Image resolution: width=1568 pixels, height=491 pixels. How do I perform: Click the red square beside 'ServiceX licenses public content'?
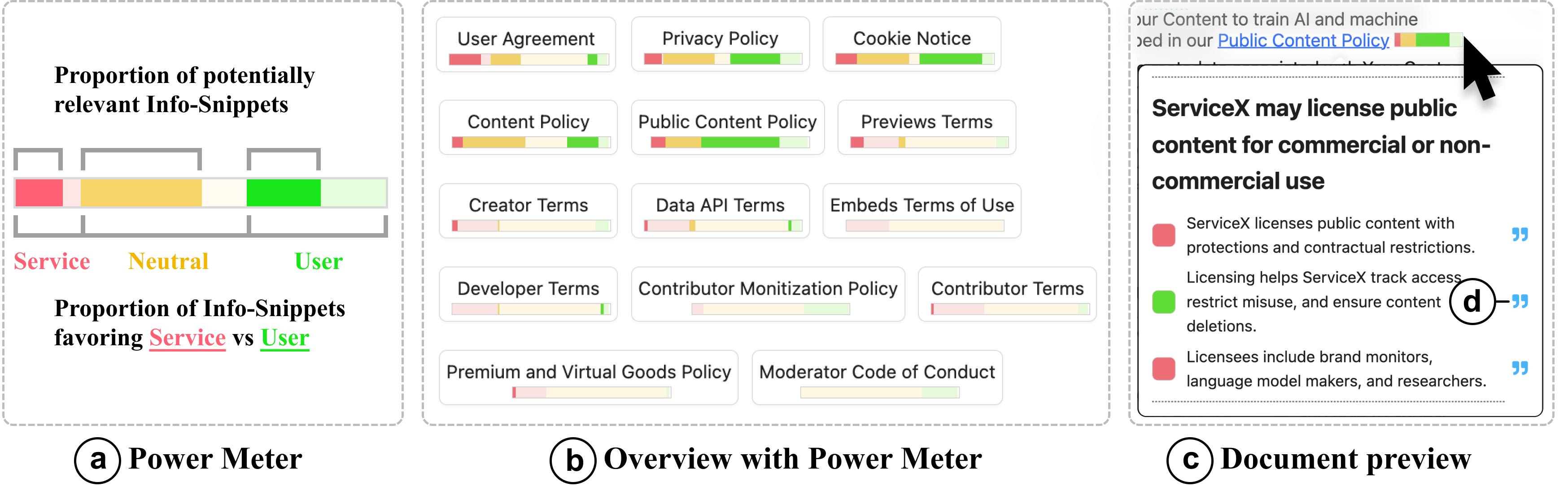tap(1163, 235)
